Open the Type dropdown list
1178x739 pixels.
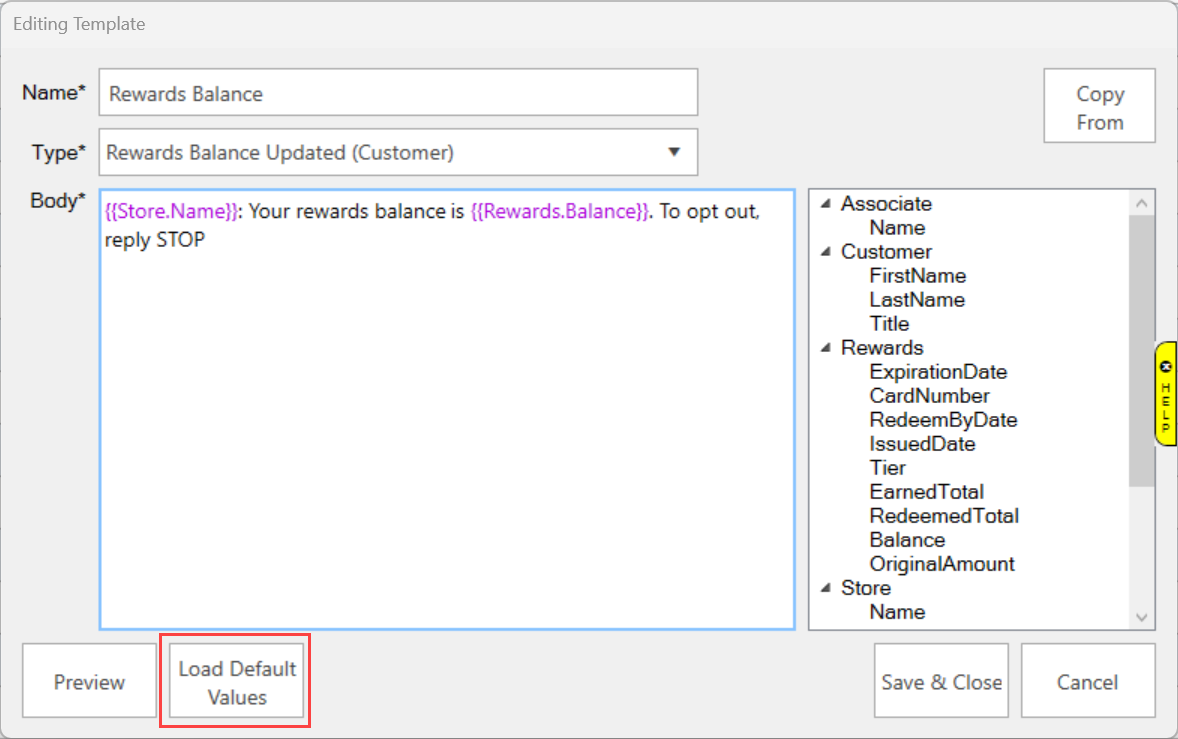674,152
